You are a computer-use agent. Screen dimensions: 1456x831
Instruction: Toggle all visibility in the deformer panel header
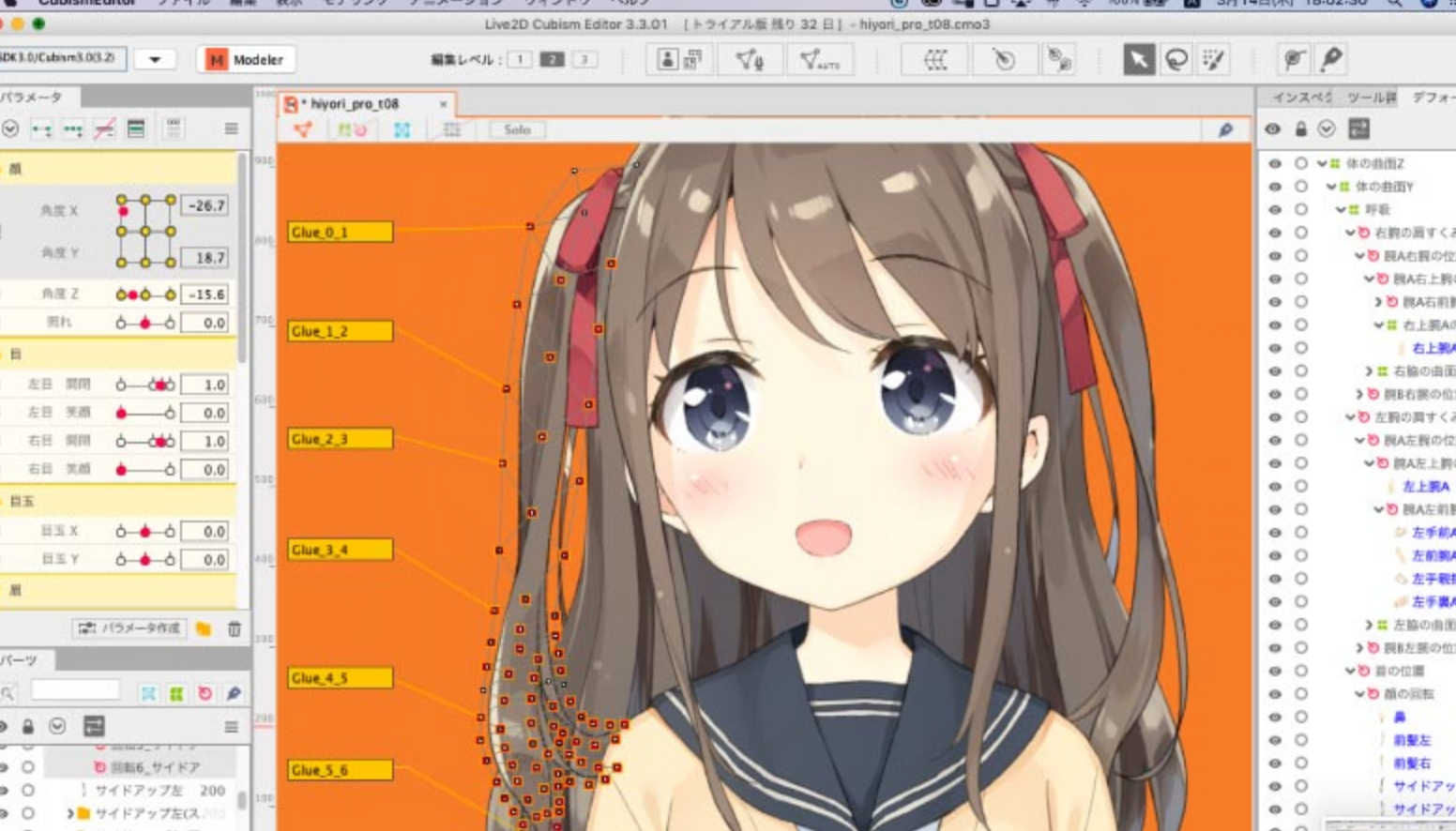[1272, 128]
